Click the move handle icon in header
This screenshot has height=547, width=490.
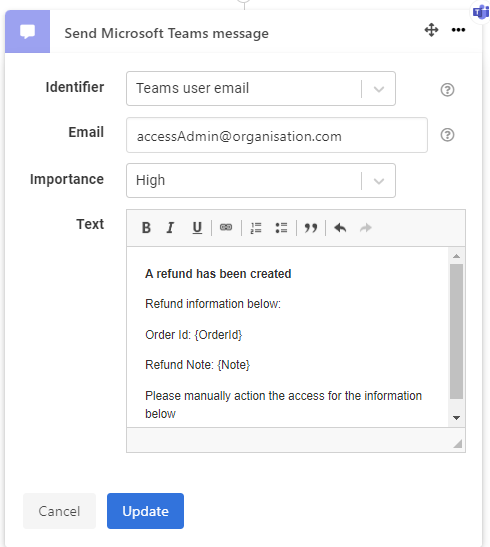[x=431, y=30]
